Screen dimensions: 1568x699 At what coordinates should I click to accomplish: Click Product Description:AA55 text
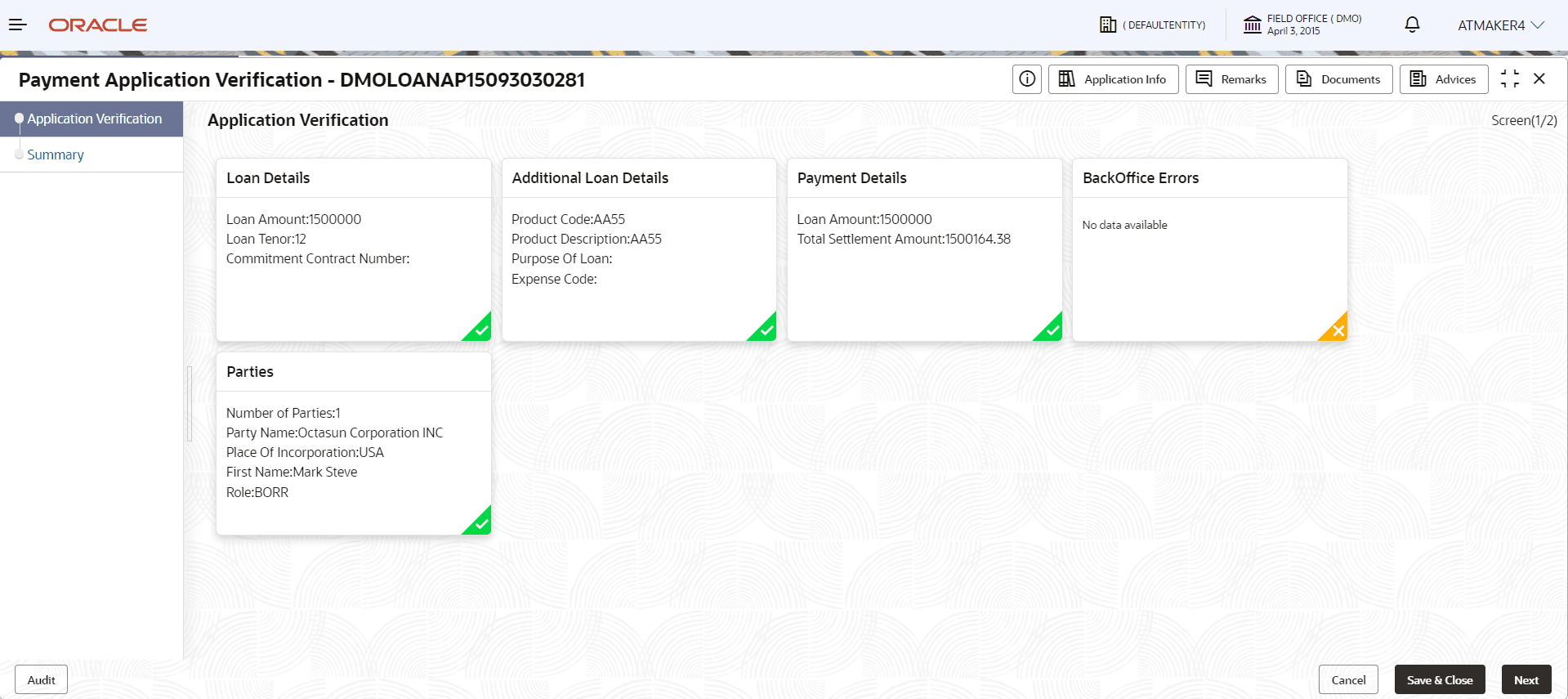pos(587,240)
